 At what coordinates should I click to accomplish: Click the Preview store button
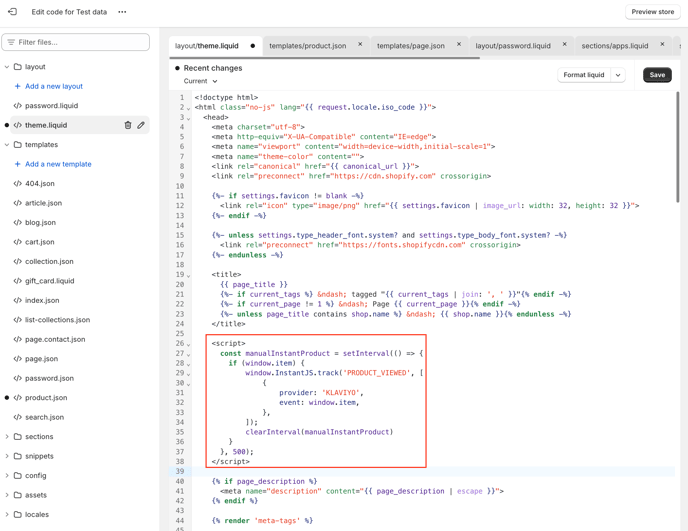652,12
